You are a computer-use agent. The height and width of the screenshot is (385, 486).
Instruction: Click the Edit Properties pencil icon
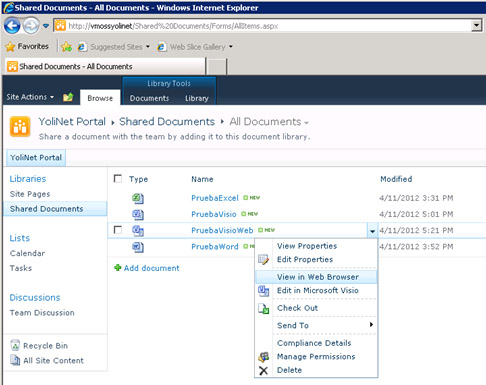click(263, 260)
